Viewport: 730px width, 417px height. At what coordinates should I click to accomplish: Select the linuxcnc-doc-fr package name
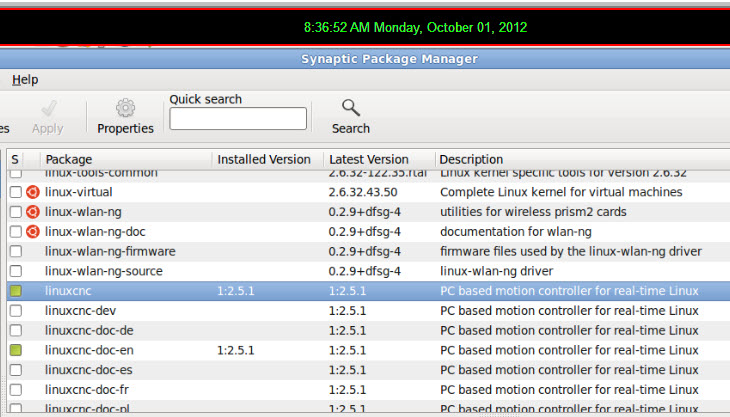pyautogui.click(x=87, y=390)
